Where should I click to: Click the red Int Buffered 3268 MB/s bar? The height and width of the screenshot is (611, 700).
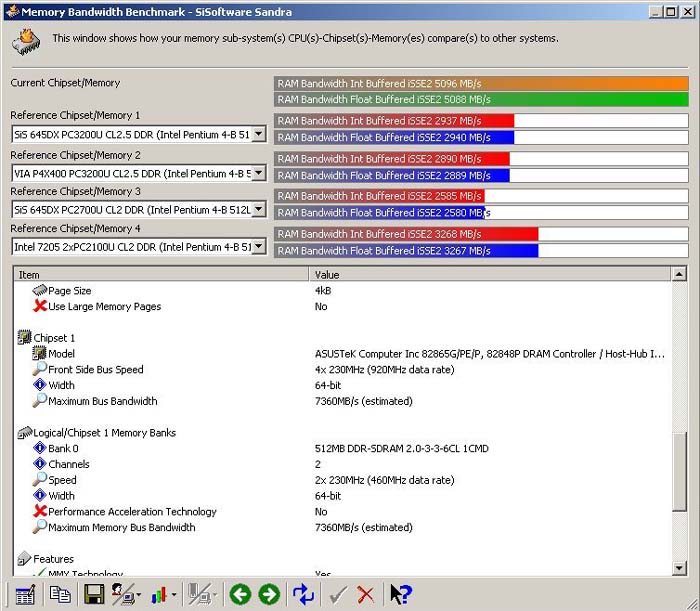(x=406, y=234)
